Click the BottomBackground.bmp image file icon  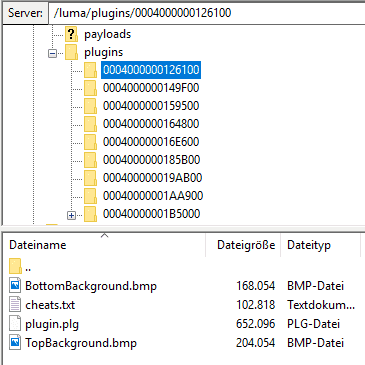click(15, 286)
